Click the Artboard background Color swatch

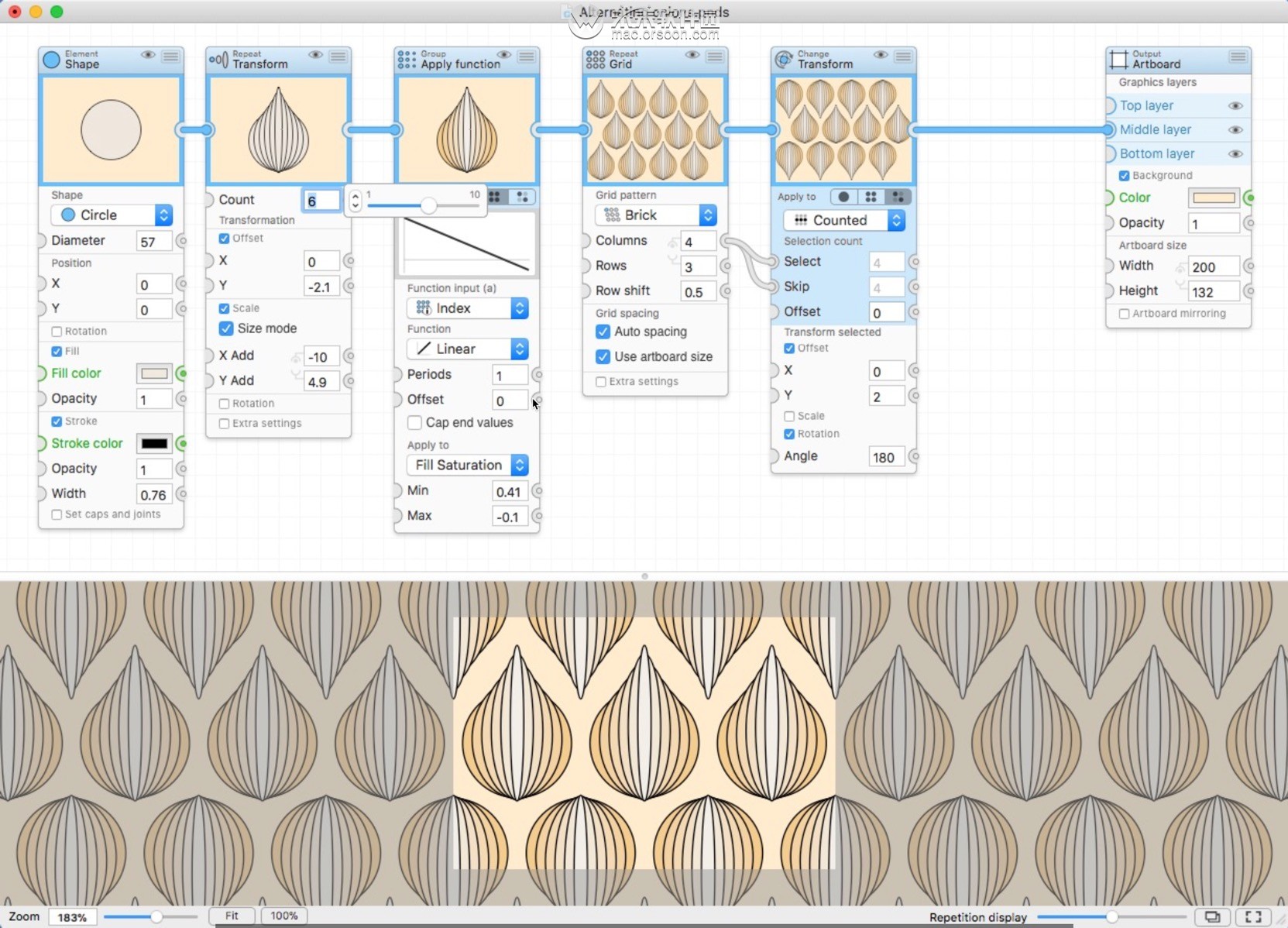click(1214, 198)
